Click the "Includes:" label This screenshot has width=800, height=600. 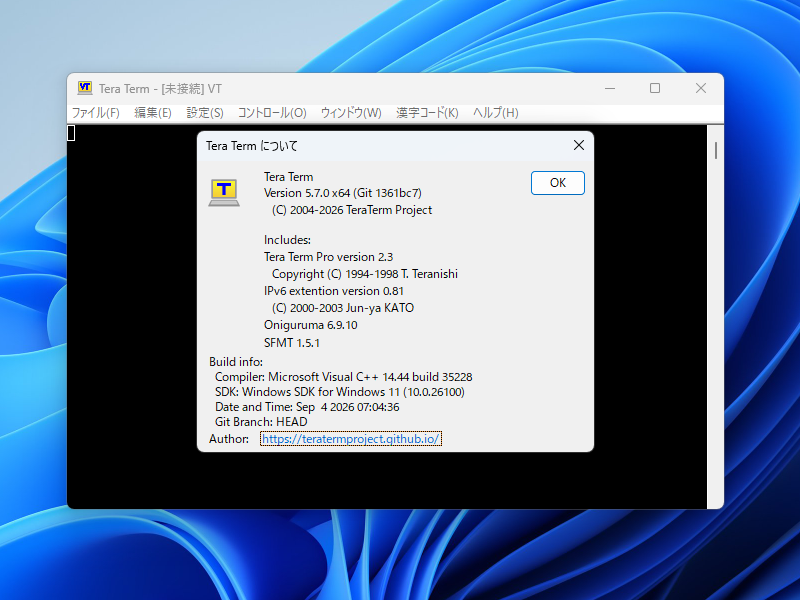[287, 240]
